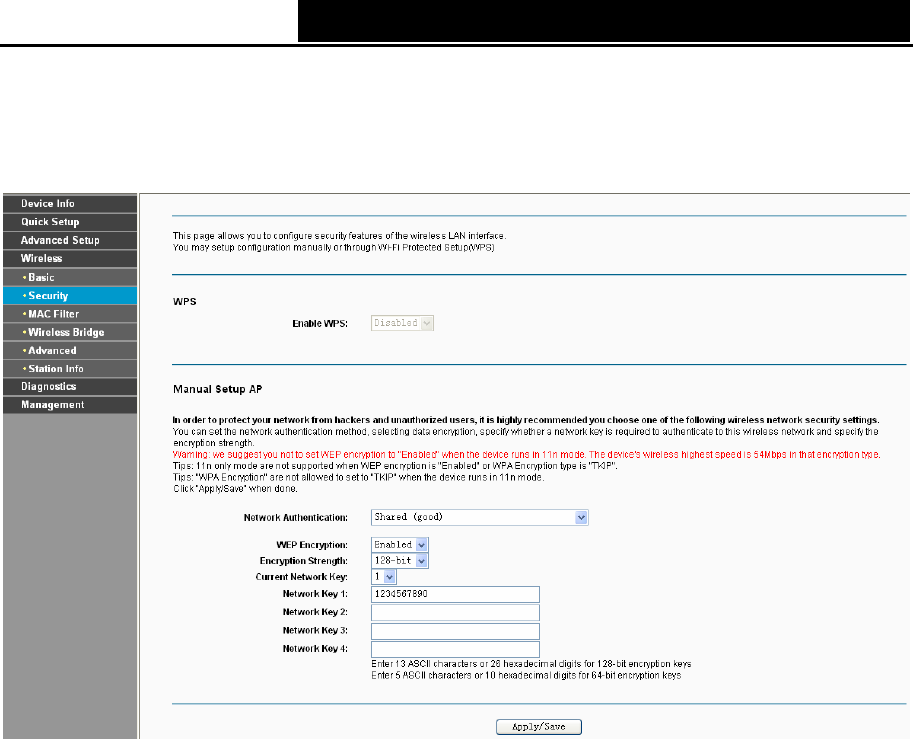
Task: Open the Current Network Key dropdown
Action: click(x=384, y=577)
